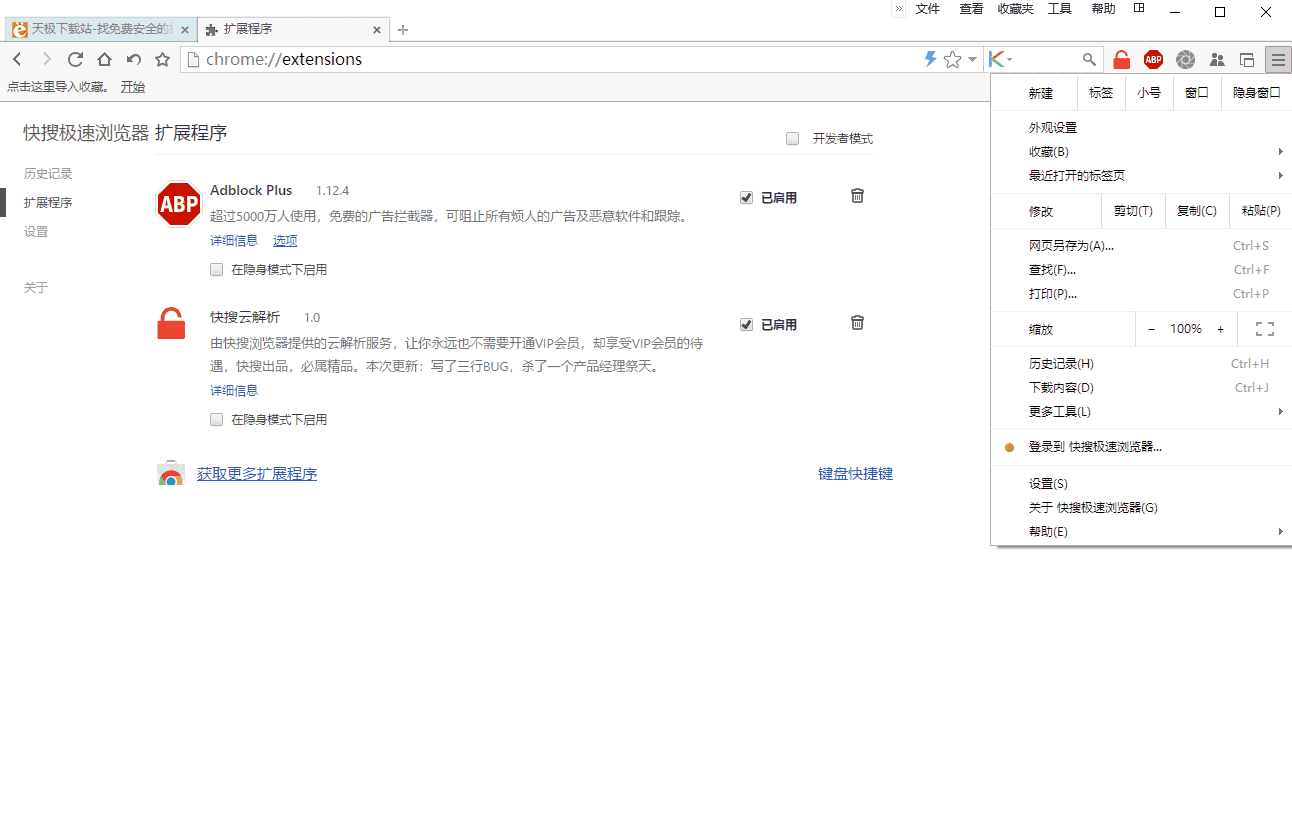Delete Adblock Plus using its trash icon
Screen dimensions: 1292x827
point(857,195)
